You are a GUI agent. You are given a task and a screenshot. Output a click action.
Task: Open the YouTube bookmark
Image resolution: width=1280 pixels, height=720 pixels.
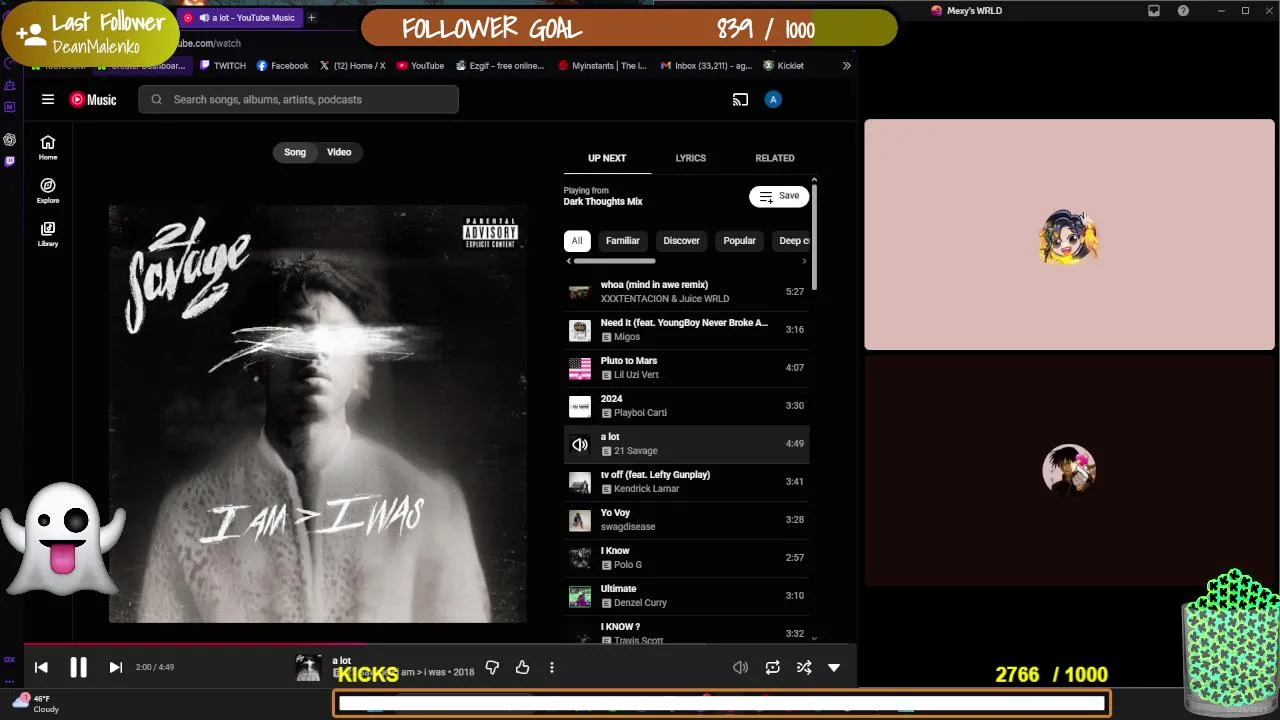click(420, 66)
